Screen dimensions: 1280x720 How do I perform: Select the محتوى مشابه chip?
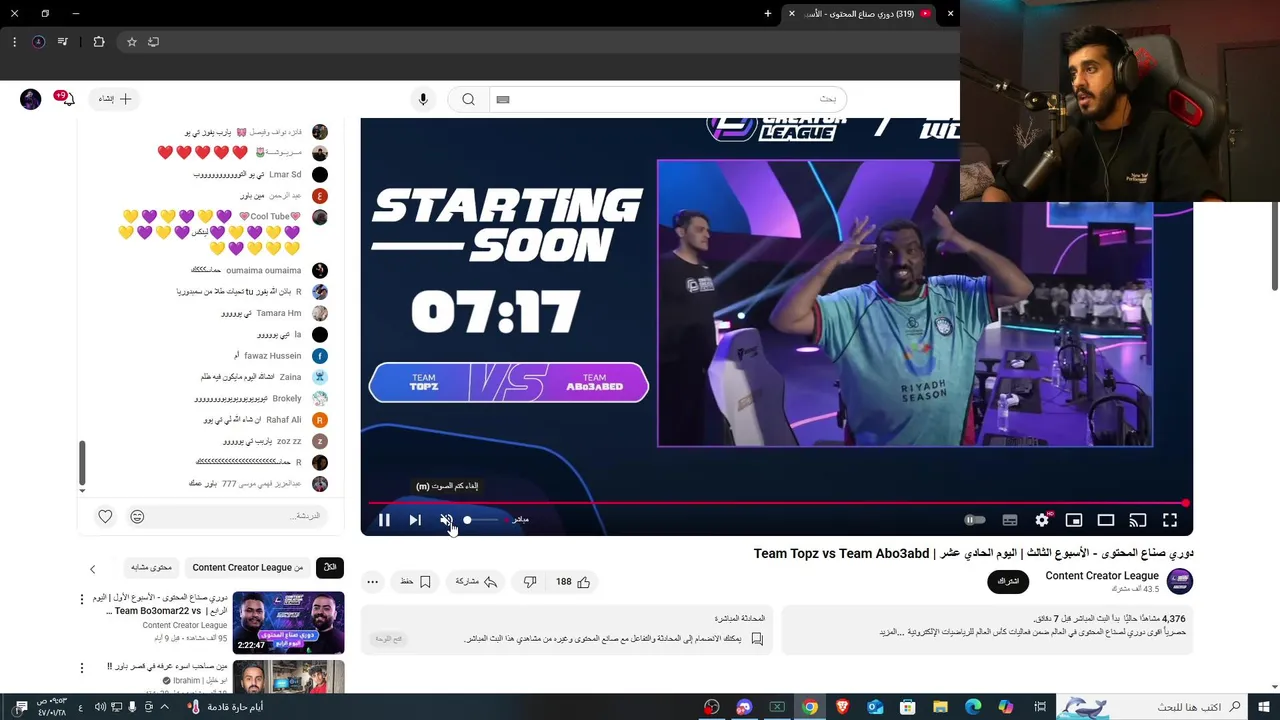coord(151,568)
